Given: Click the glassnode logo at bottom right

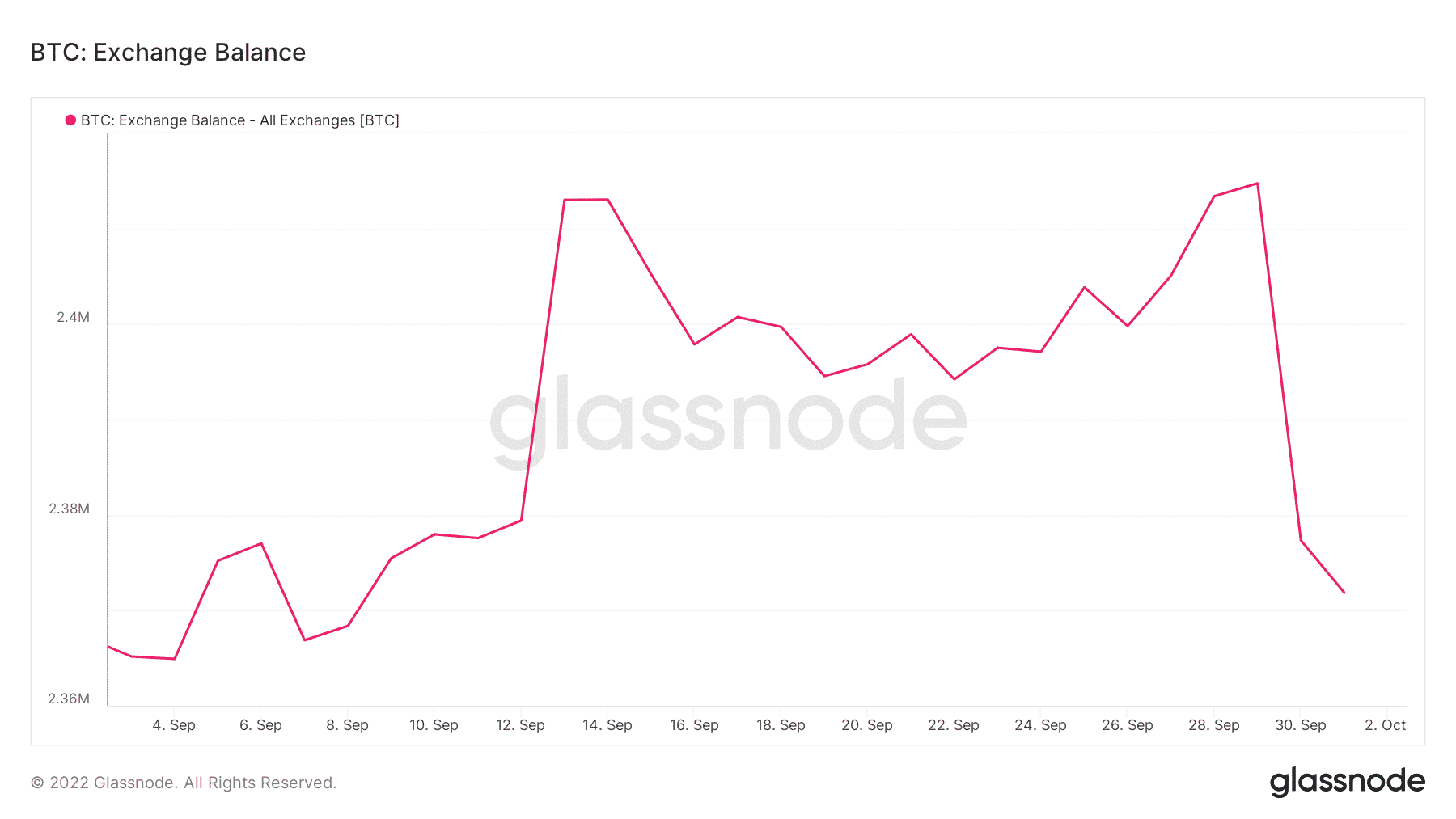Looking at the screenshot, I should point(1347,782).
